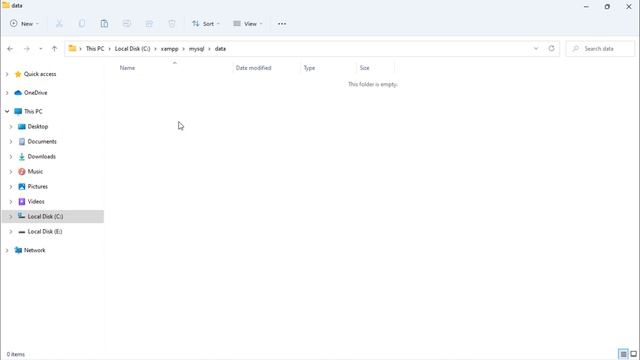
Task: Click the folder icon in address bar
Action: click(72, 49)
